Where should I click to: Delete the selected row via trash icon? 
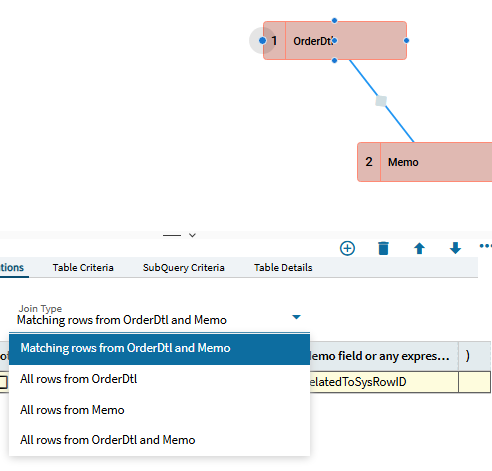(x=383, y=248)
